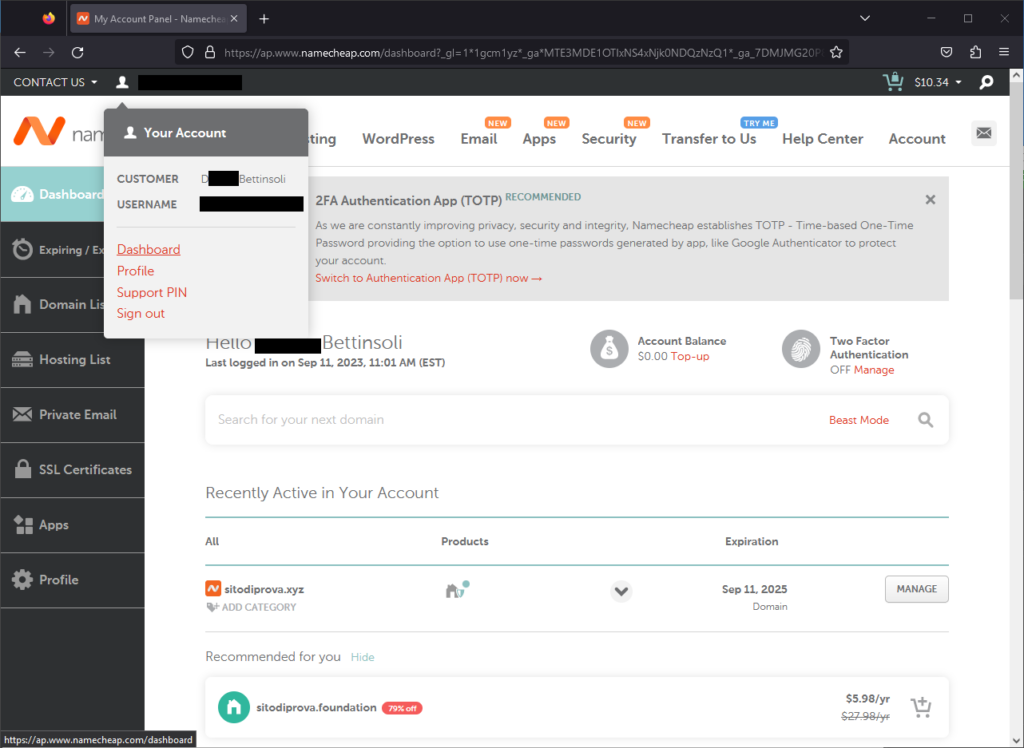Click the sitodiprova.foundation house icon

pyautogui.click(x=234, y=707)
